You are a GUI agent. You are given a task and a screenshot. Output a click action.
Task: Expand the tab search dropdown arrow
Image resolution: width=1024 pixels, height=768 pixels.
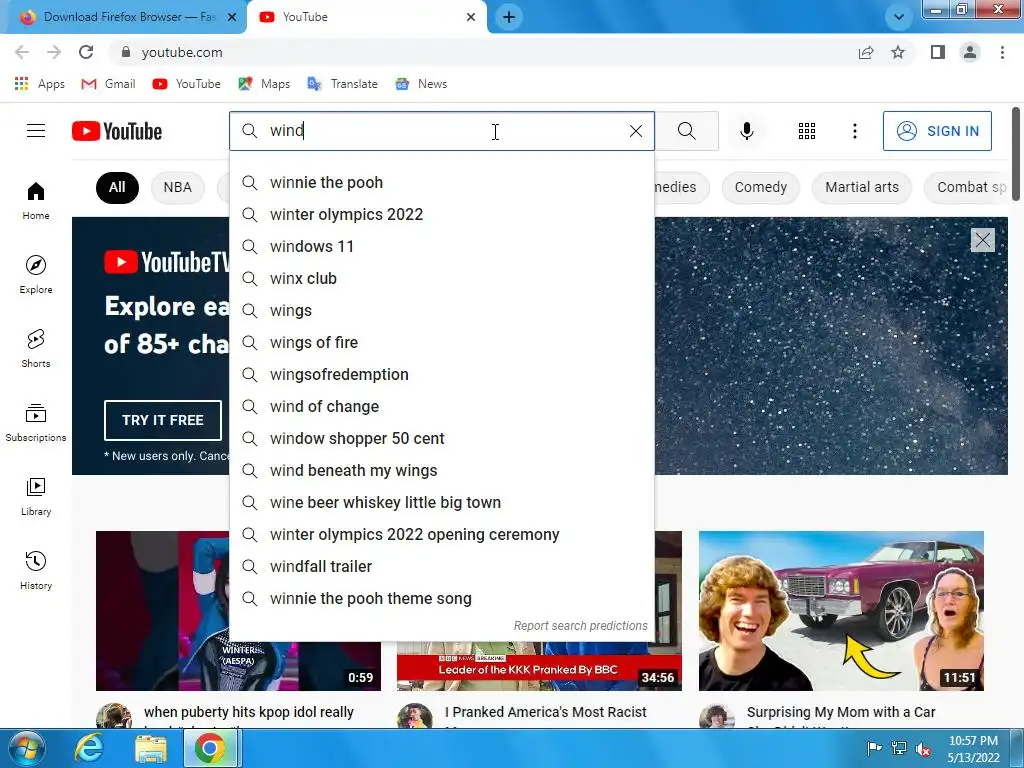pyautogui.click(x=899, y=17)
